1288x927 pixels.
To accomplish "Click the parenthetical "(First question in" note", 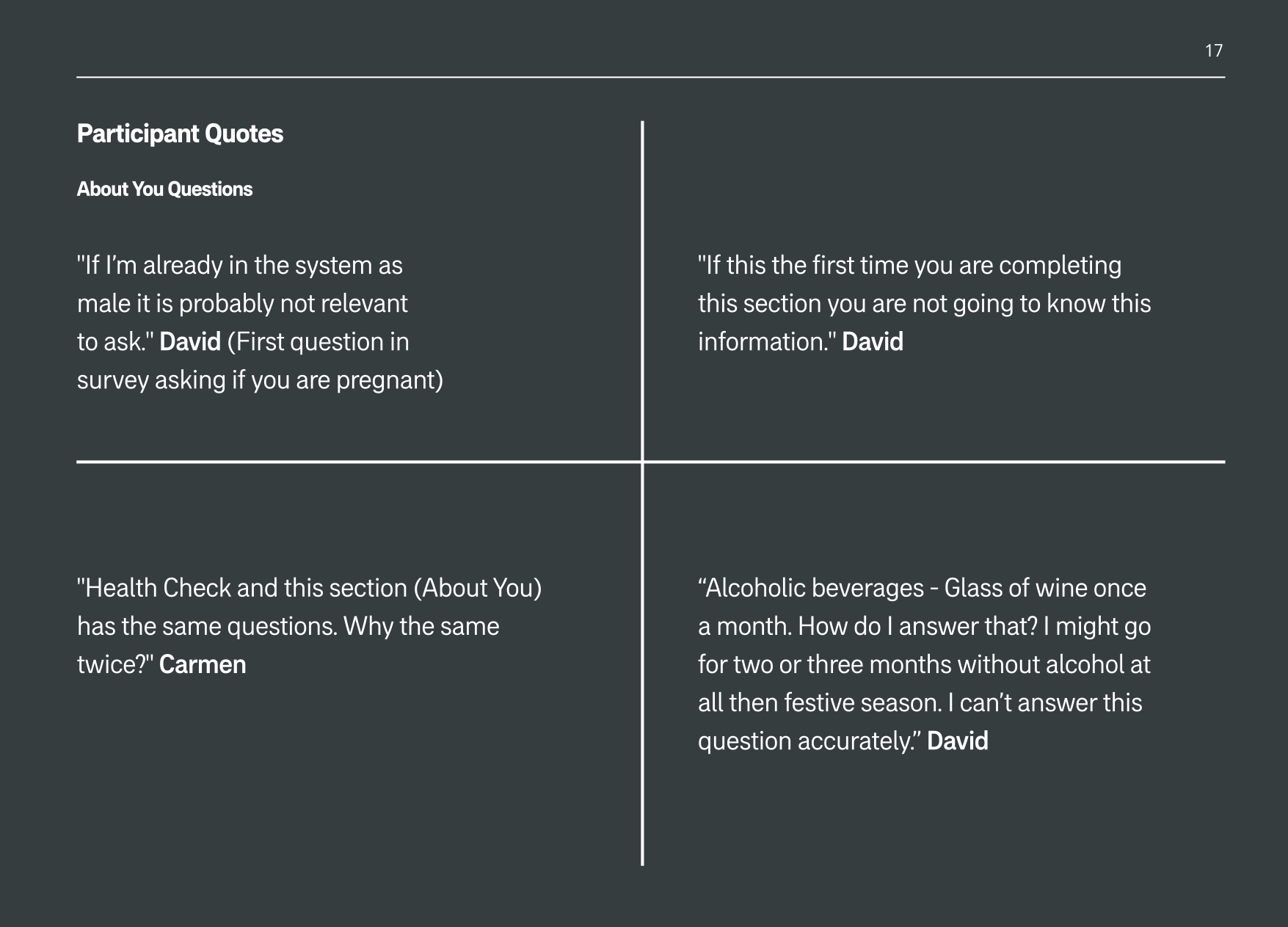I will [318, 342].
